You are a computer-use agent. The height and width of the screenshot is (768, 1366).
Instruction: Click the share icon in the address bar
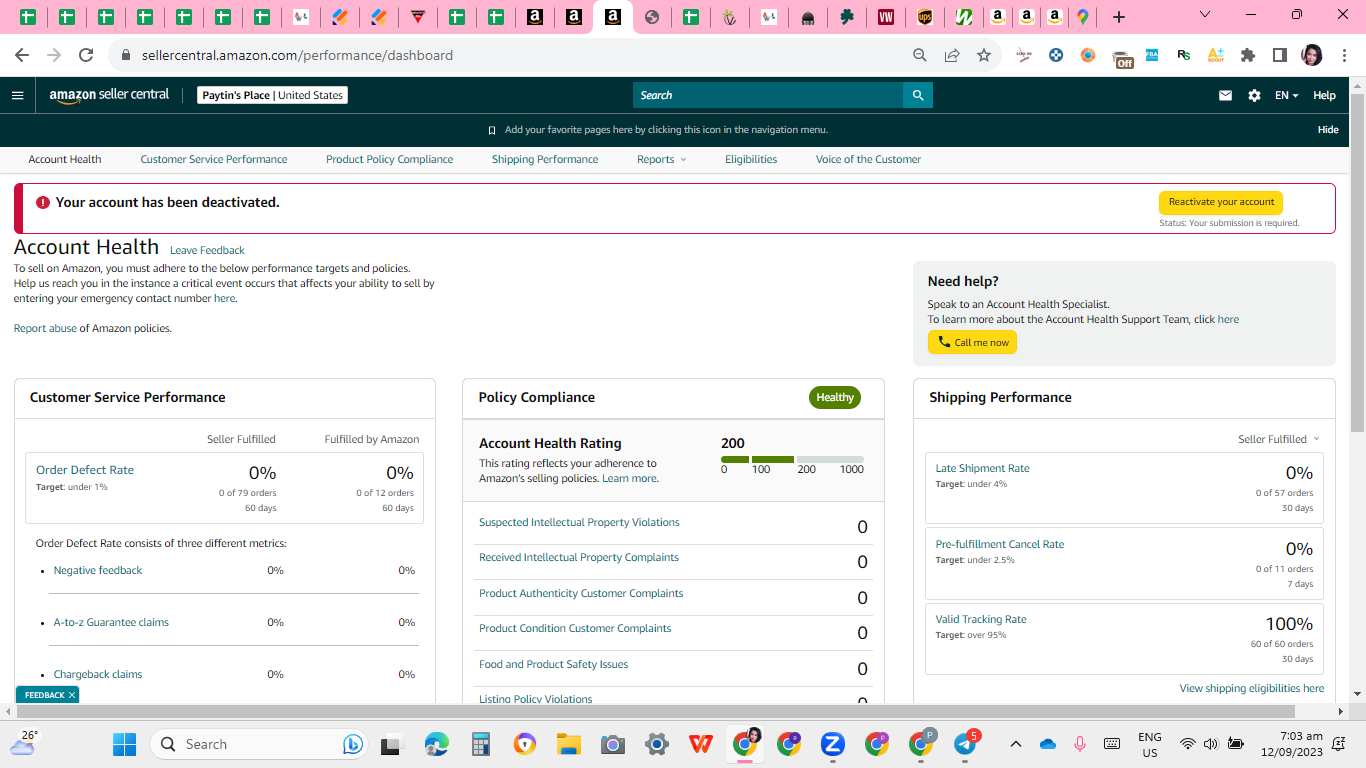(952, 55)
